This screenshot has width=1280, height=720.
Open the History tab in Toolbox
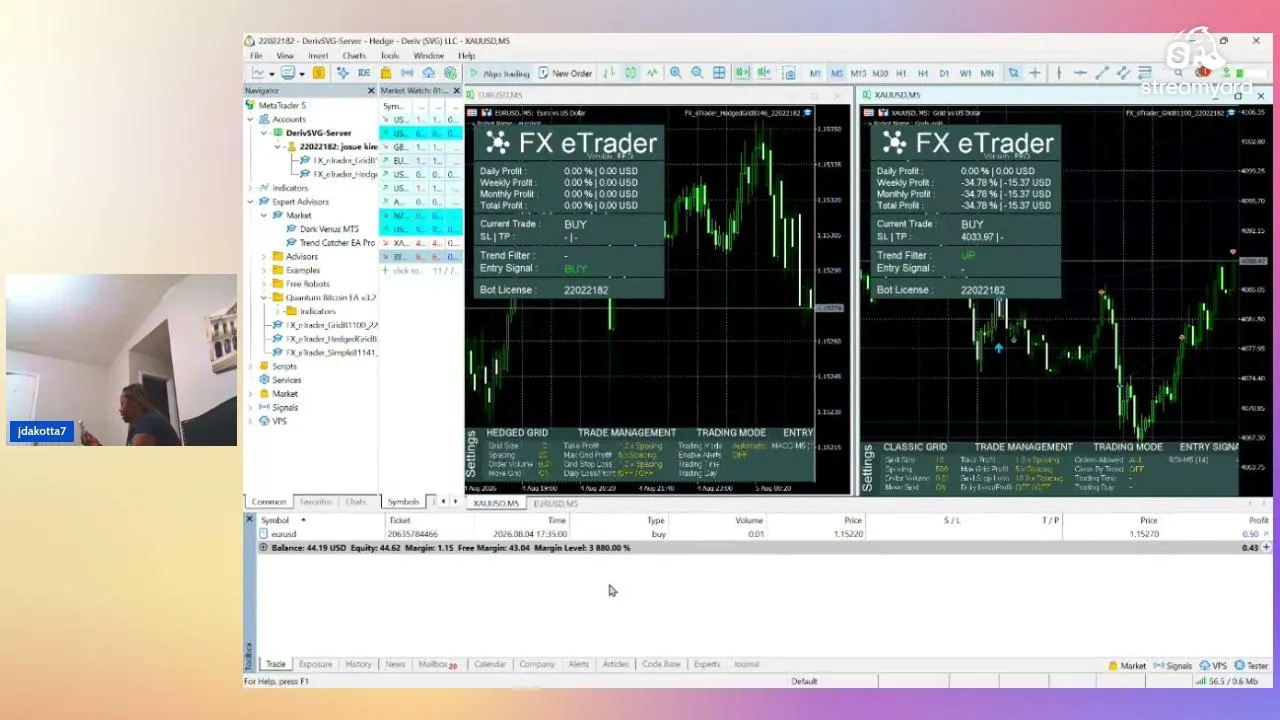[358, 664]
